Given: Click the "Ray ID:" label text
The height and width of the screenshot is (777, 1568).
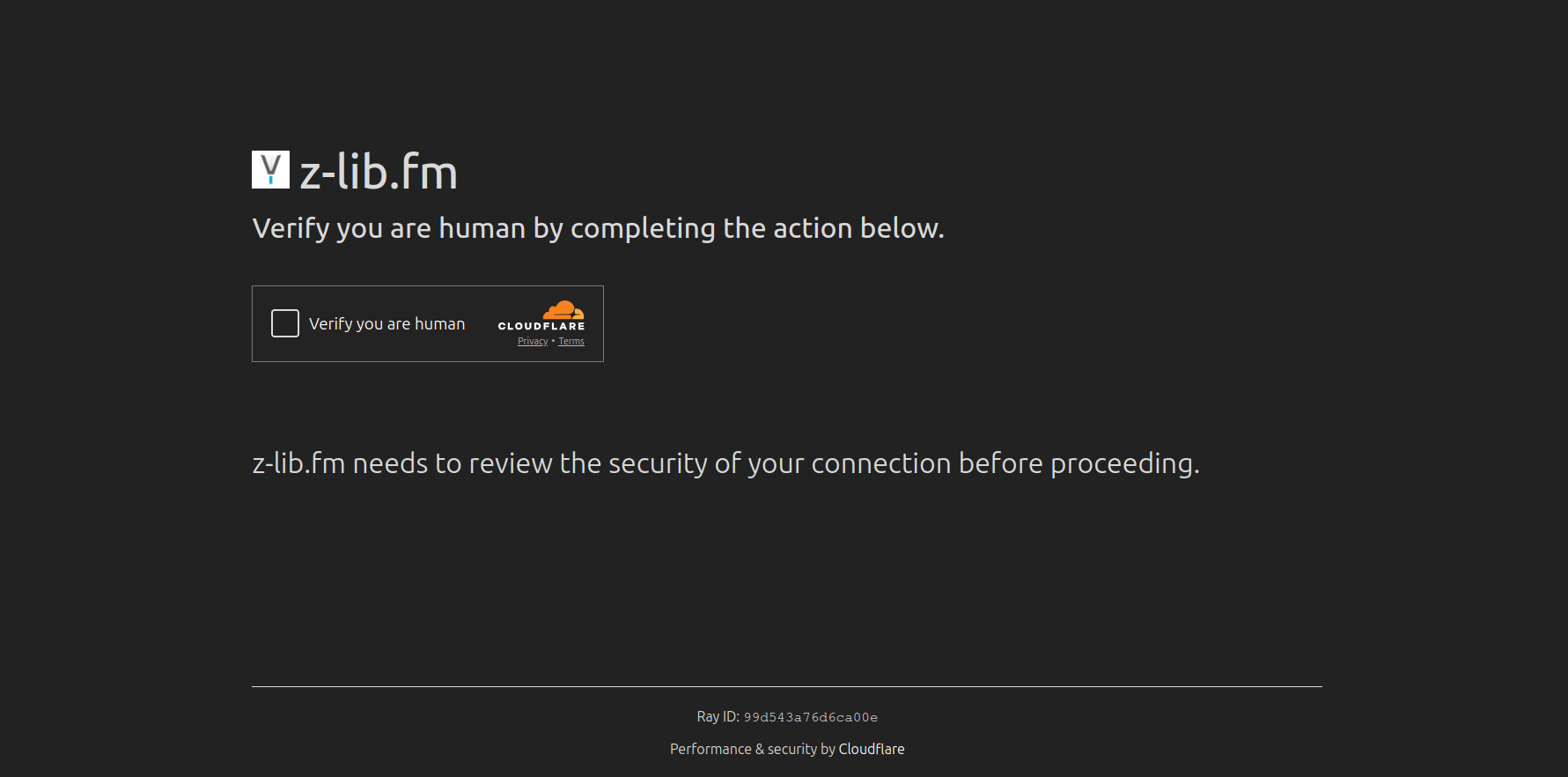Looking at the screenshot, I should point(718,717).
